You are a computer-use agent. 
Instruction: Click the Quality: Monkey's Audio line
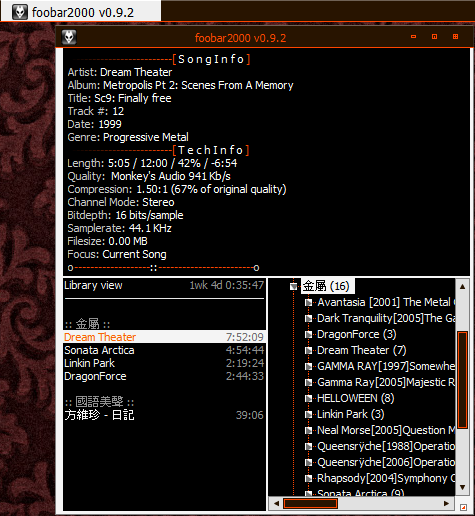point(149,176)
